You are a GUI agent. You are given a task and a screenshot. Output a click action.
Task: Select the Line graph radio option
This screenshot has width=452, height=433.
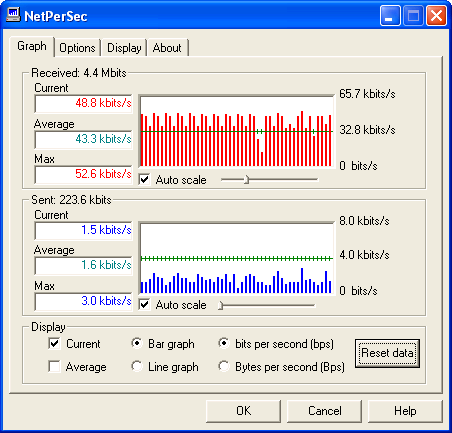click(x=137, y=366)
